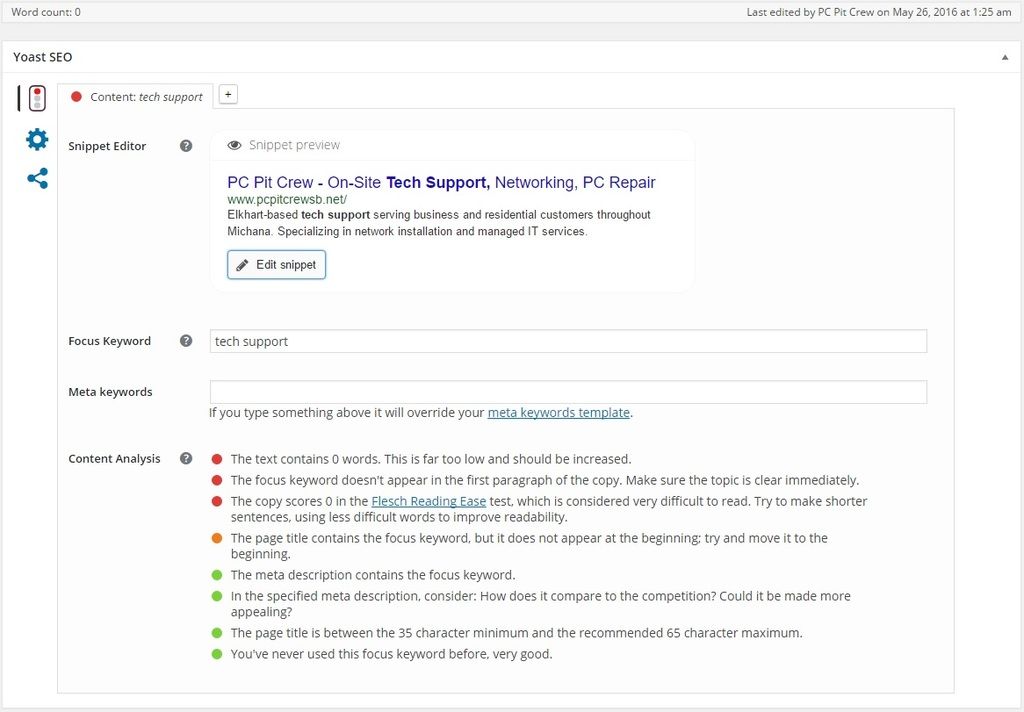The image size is (1024, 712).
Task: Click text about 35 character minimum title
Action: point(517,633)
